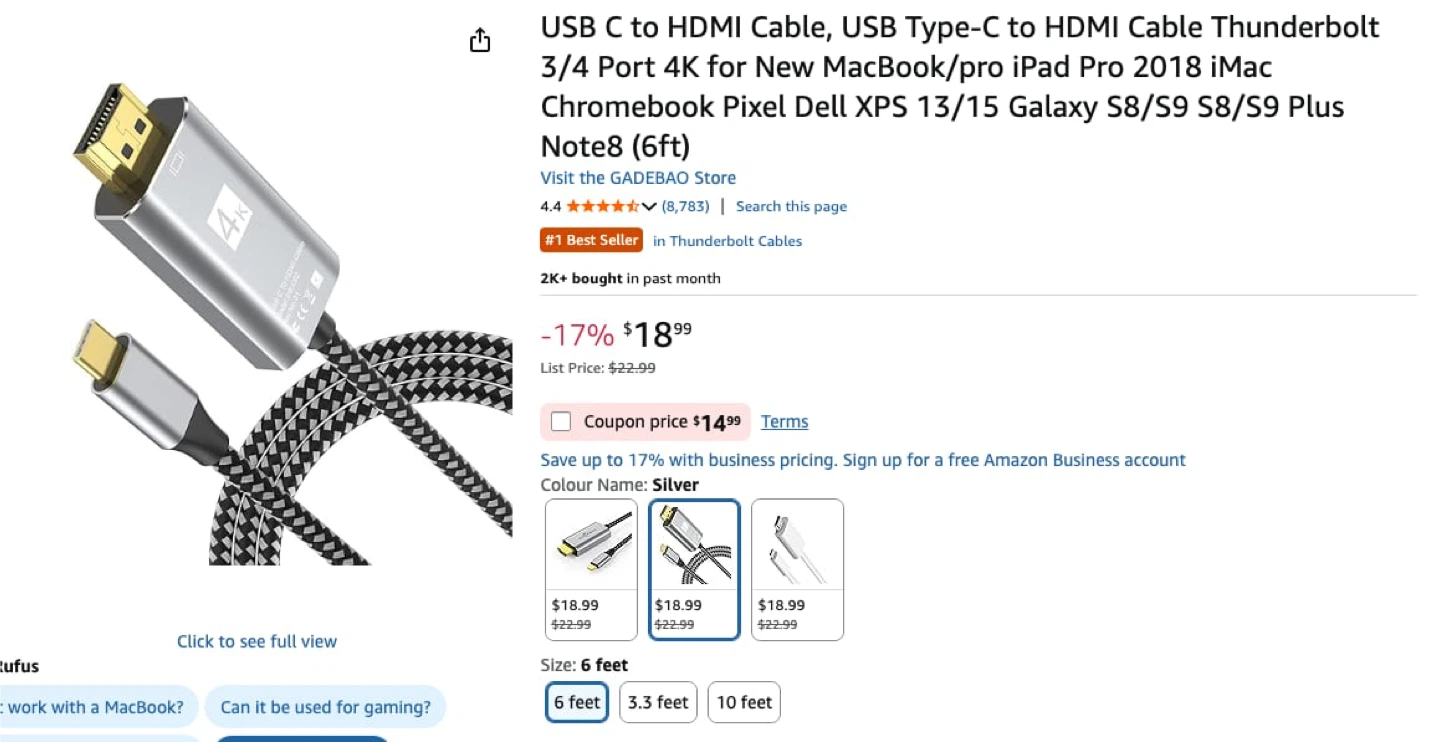Click Search this page link
This screenshot has width=1440, height=742.
tap(791, 207)
